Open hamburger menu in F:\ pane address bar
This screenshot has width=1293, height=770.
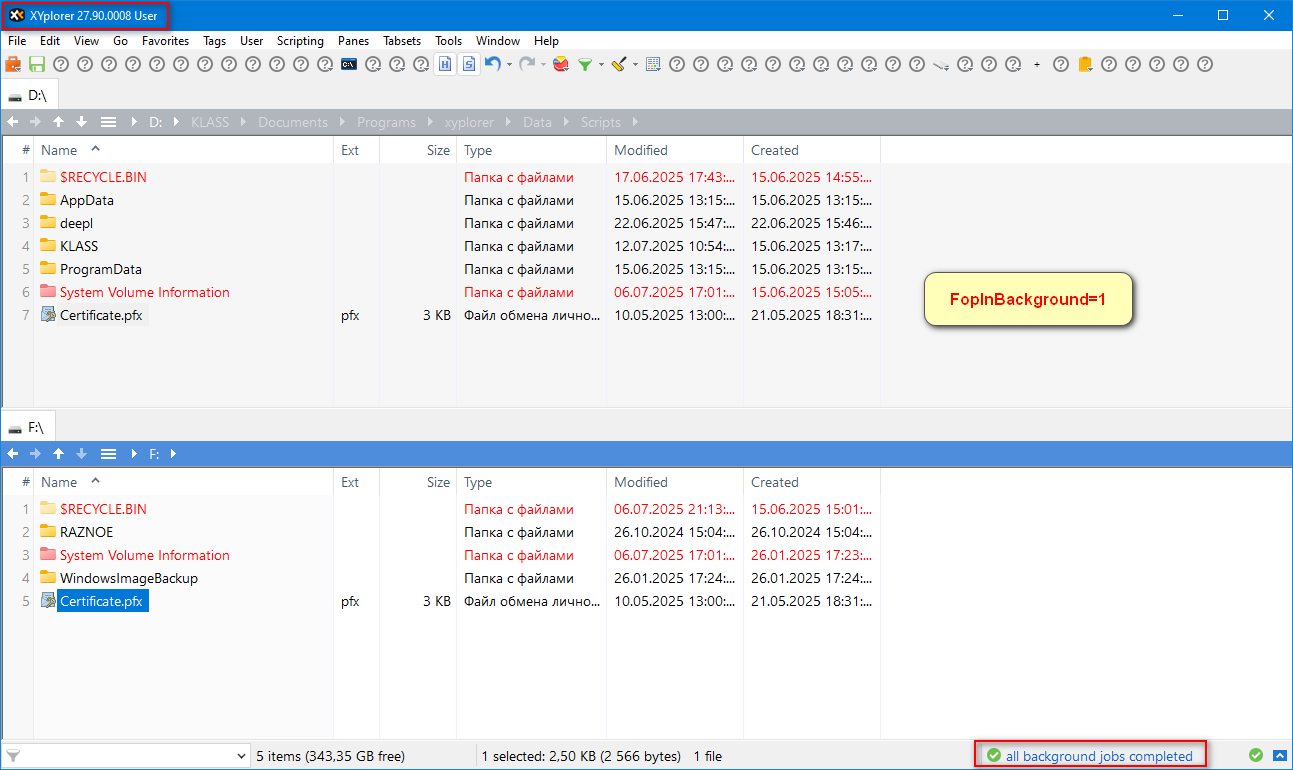click(109, 453)
